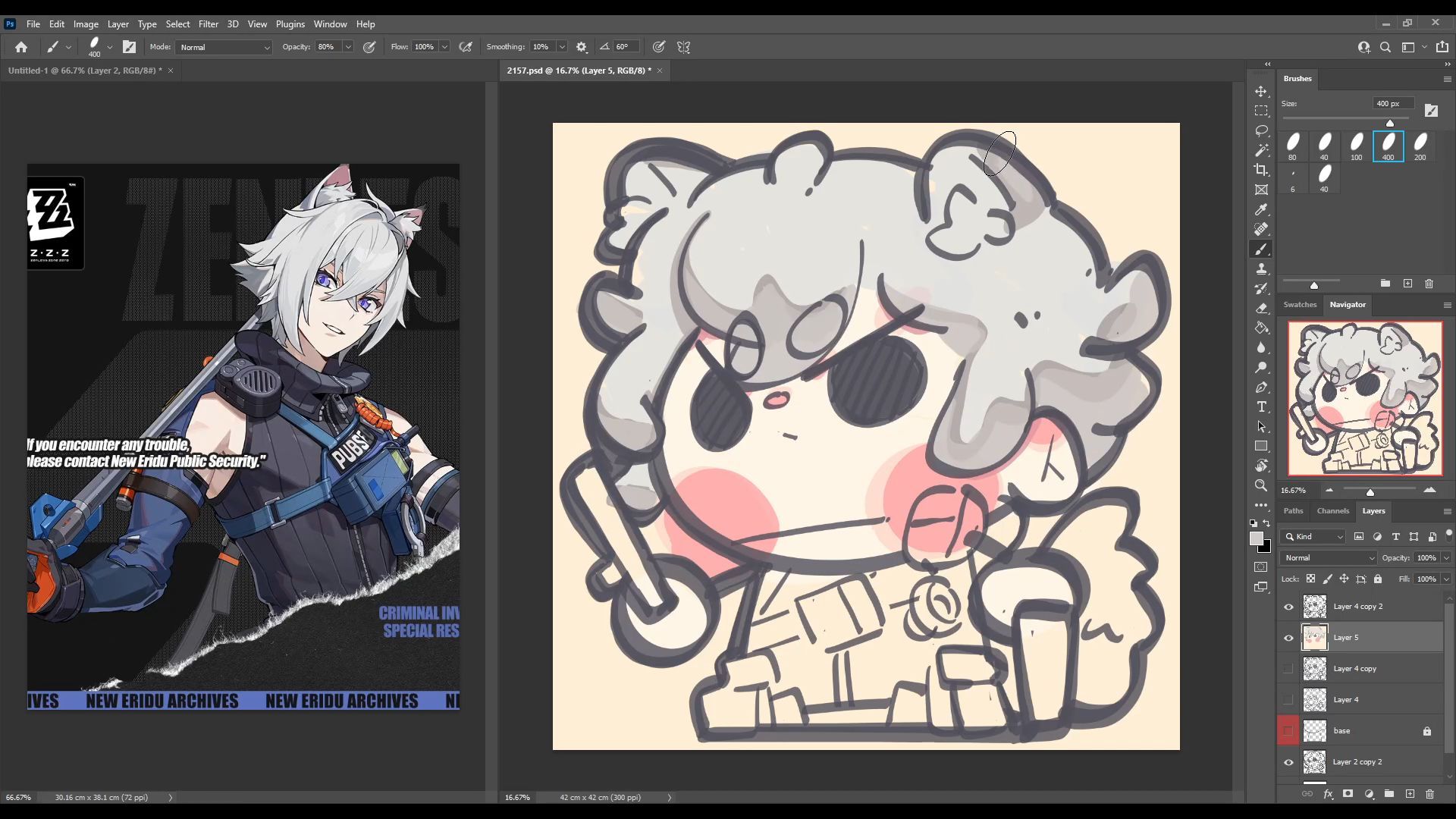Toggle pressure for opacity button
Viewport: 1456px width, 819px height.
(x=369, y=47)
